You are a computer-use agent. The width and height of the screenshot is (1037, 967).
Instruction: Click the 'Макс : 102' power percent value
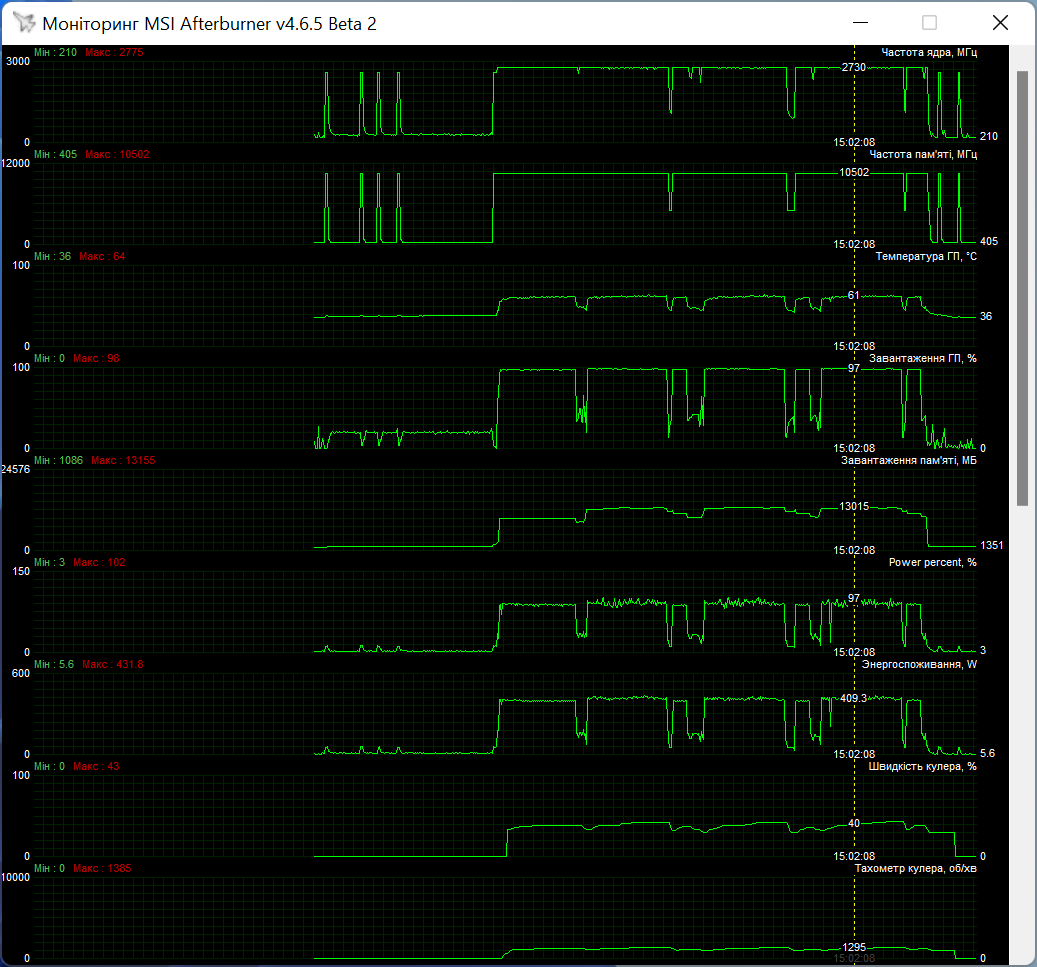[x=99, y=562]
